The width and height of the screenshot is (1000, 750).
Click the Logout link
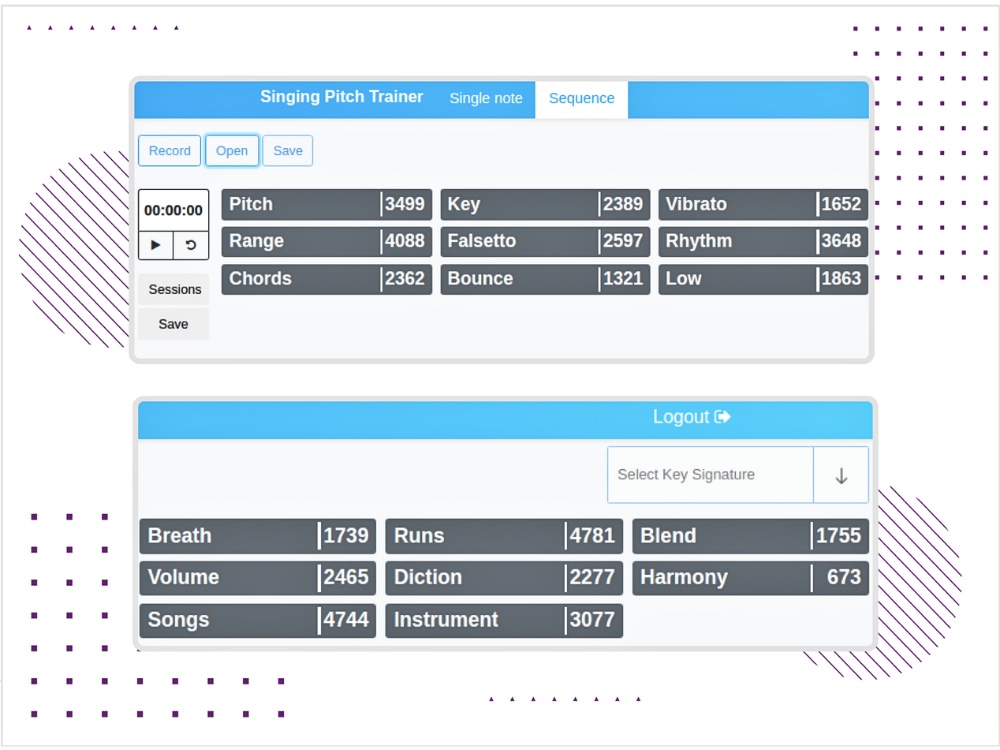691,417
